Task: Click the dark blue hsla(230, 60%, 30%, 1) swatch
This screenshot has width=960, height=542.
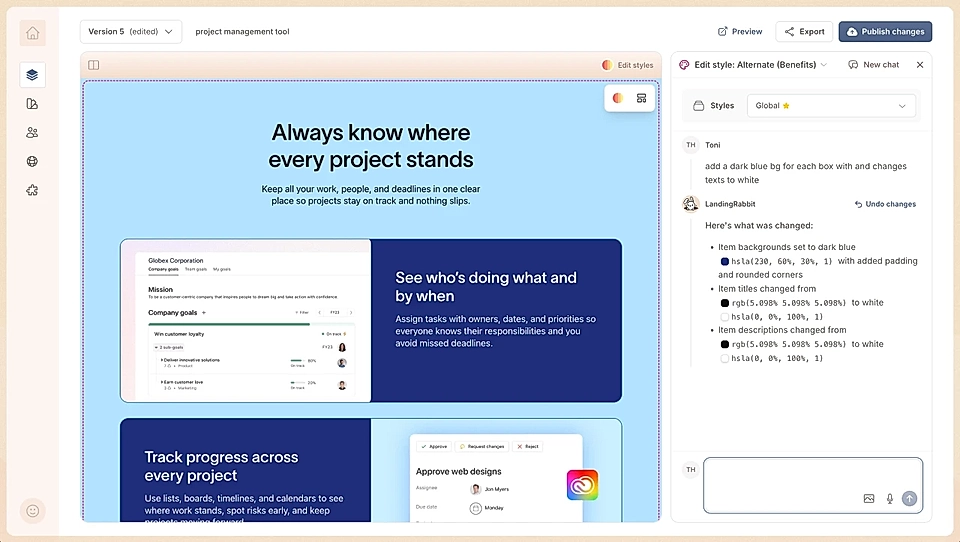Action: click(x=725, y=262)
